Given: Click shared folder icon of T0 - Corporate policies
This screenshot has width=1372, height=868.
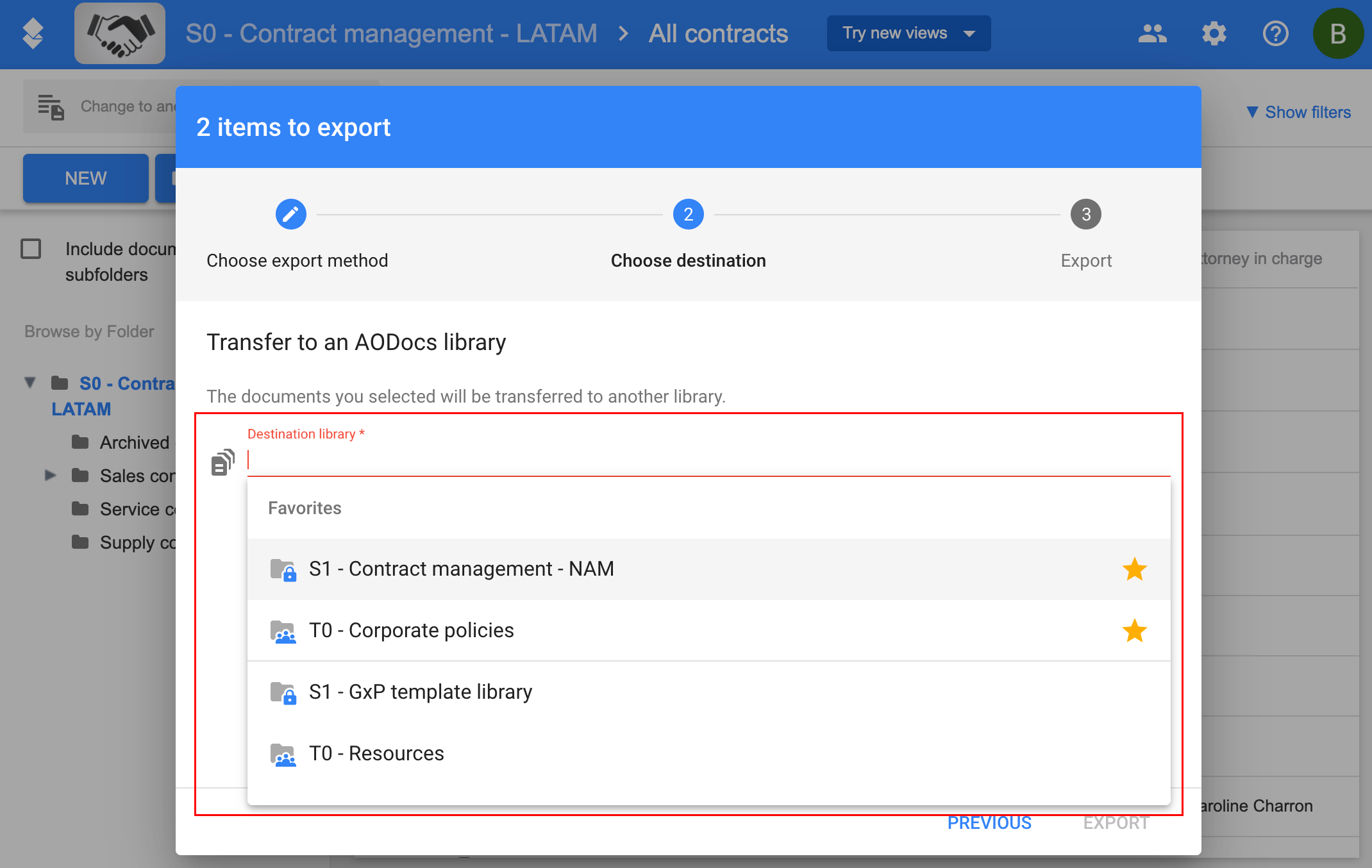Looking at the screenshot, I should point(283,631).
